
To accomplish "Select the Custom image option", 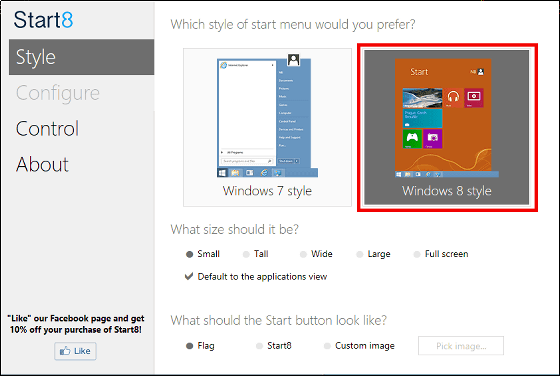I will [x=359, y=346].
